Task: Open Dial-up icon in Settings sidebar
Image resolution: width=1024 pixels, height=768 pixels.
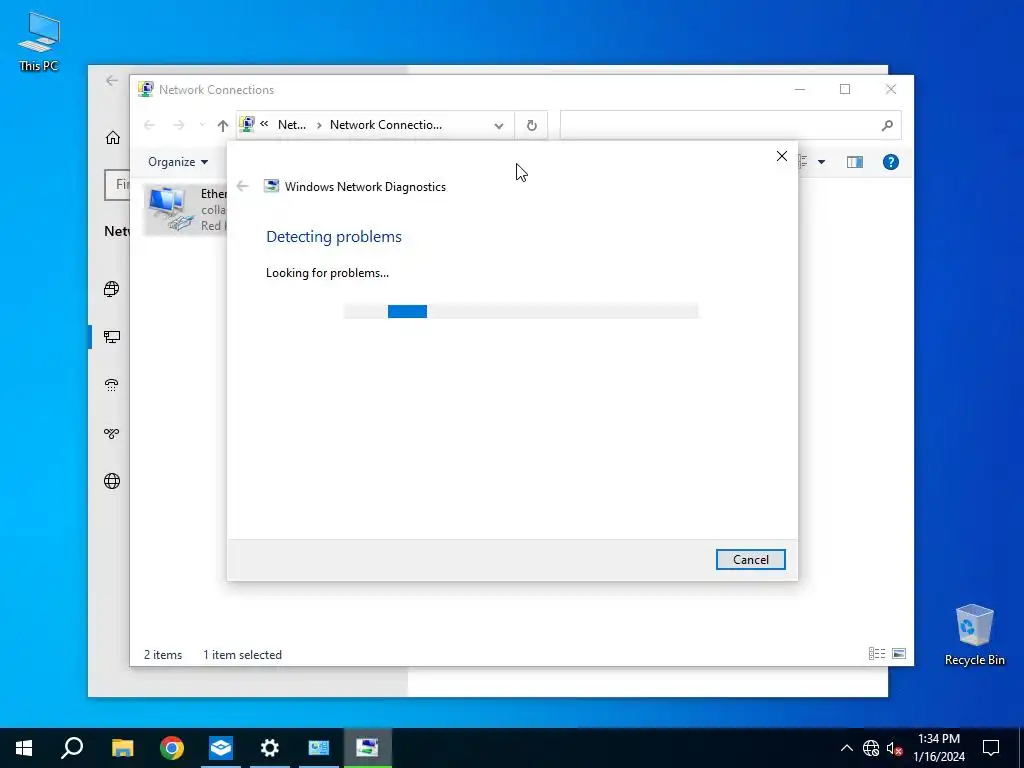Action: (x=112, y=385)
